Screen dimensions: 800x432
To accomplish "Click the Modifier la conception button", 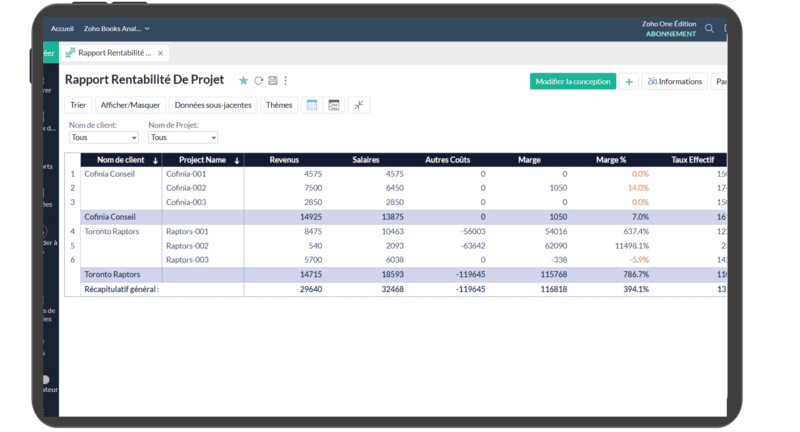I will [573, 82].
